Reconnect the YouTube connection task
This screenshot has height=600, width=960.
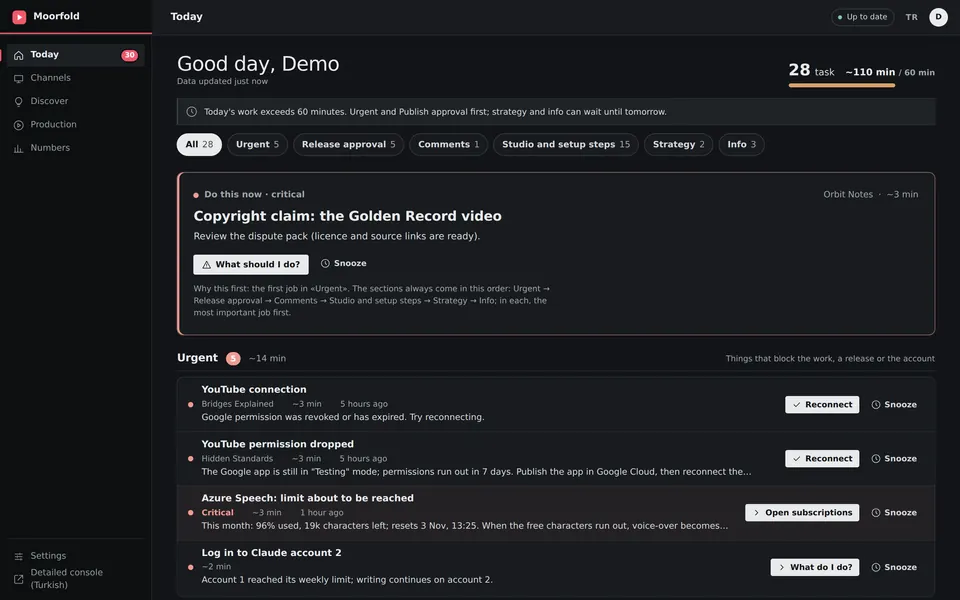tap(822, 405)
